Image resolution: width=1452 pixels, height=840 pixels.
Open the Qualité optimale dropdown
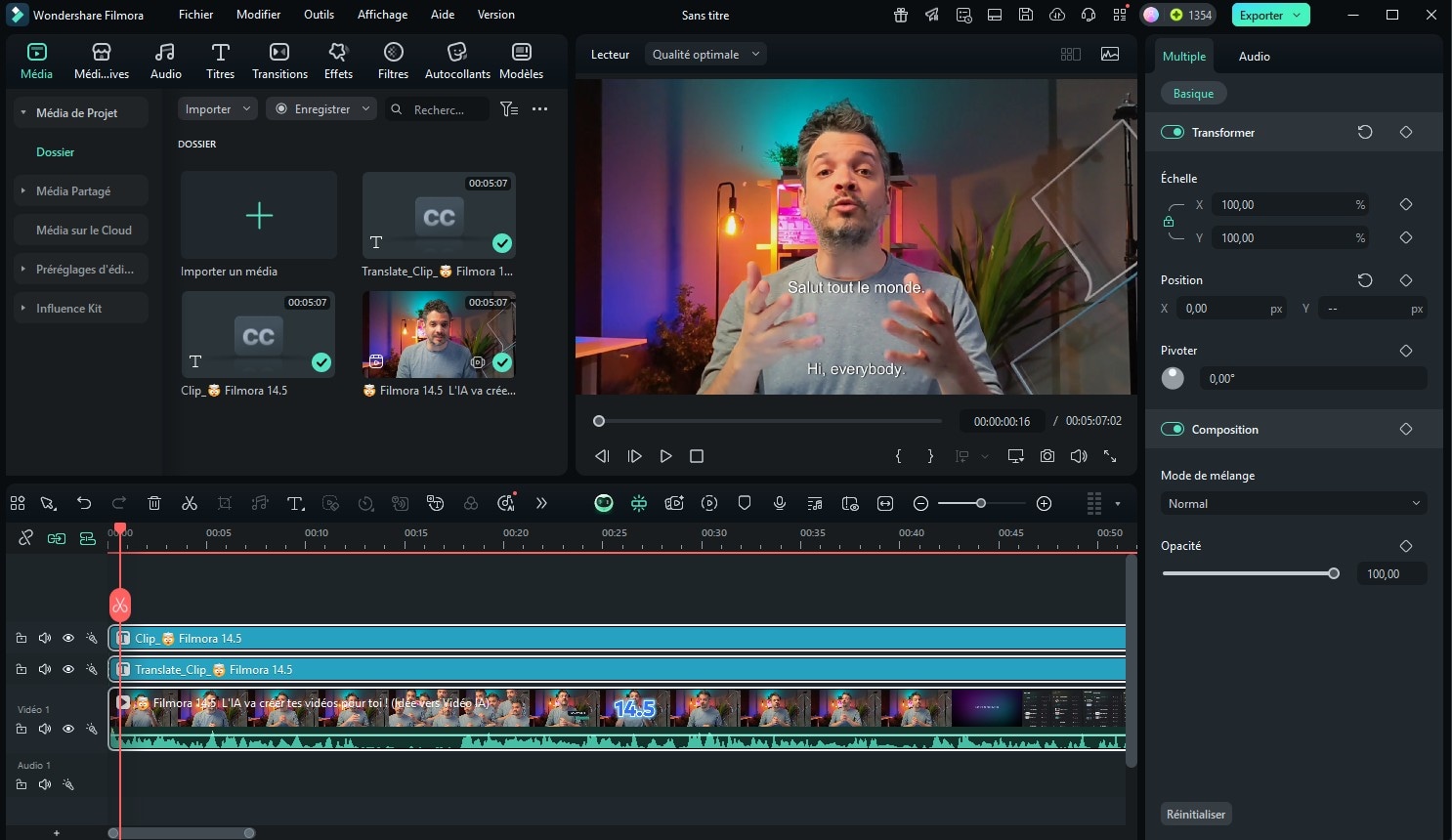point(705,55)
